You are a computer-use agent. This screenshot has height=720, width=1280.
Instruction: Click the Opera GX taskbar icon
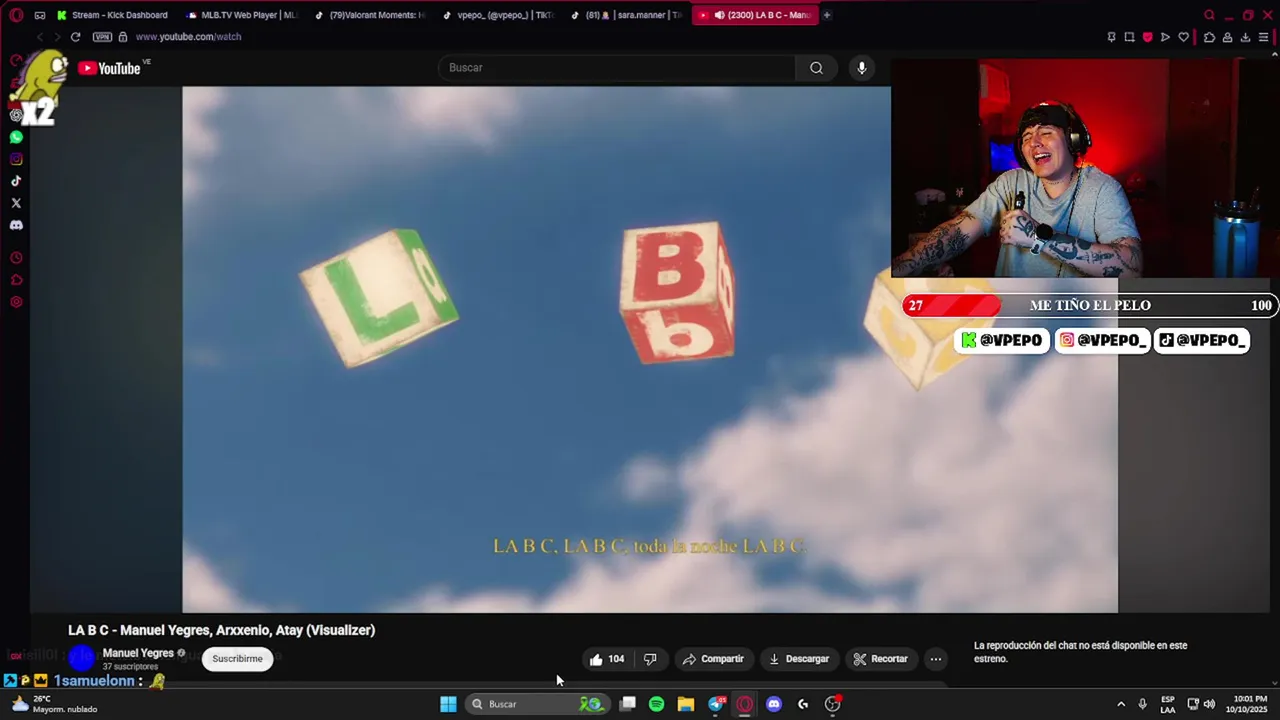pyautogui.click(x=744, y=704)
